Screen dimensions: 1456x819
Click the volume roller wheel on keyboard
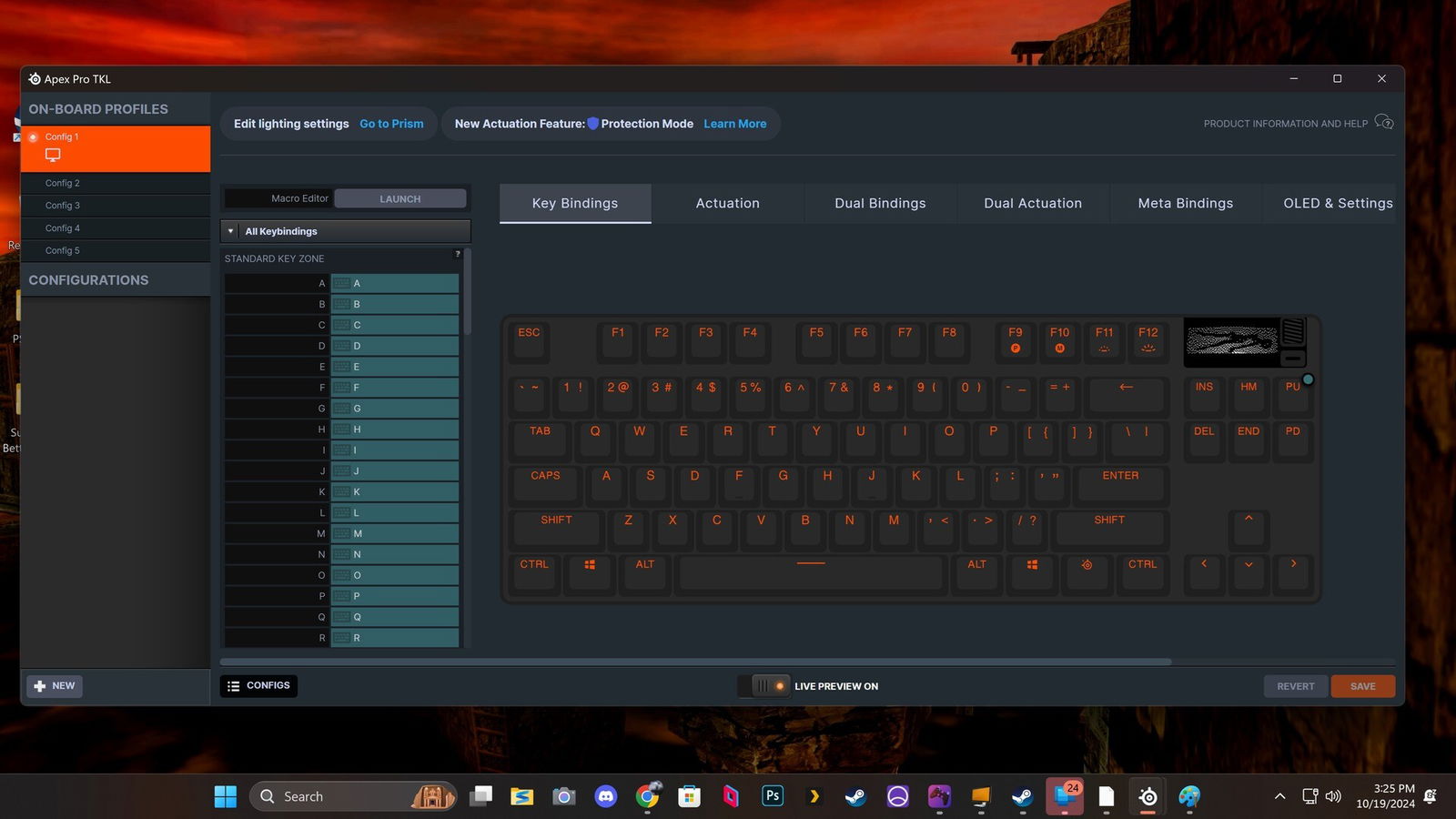point(1293,331)
